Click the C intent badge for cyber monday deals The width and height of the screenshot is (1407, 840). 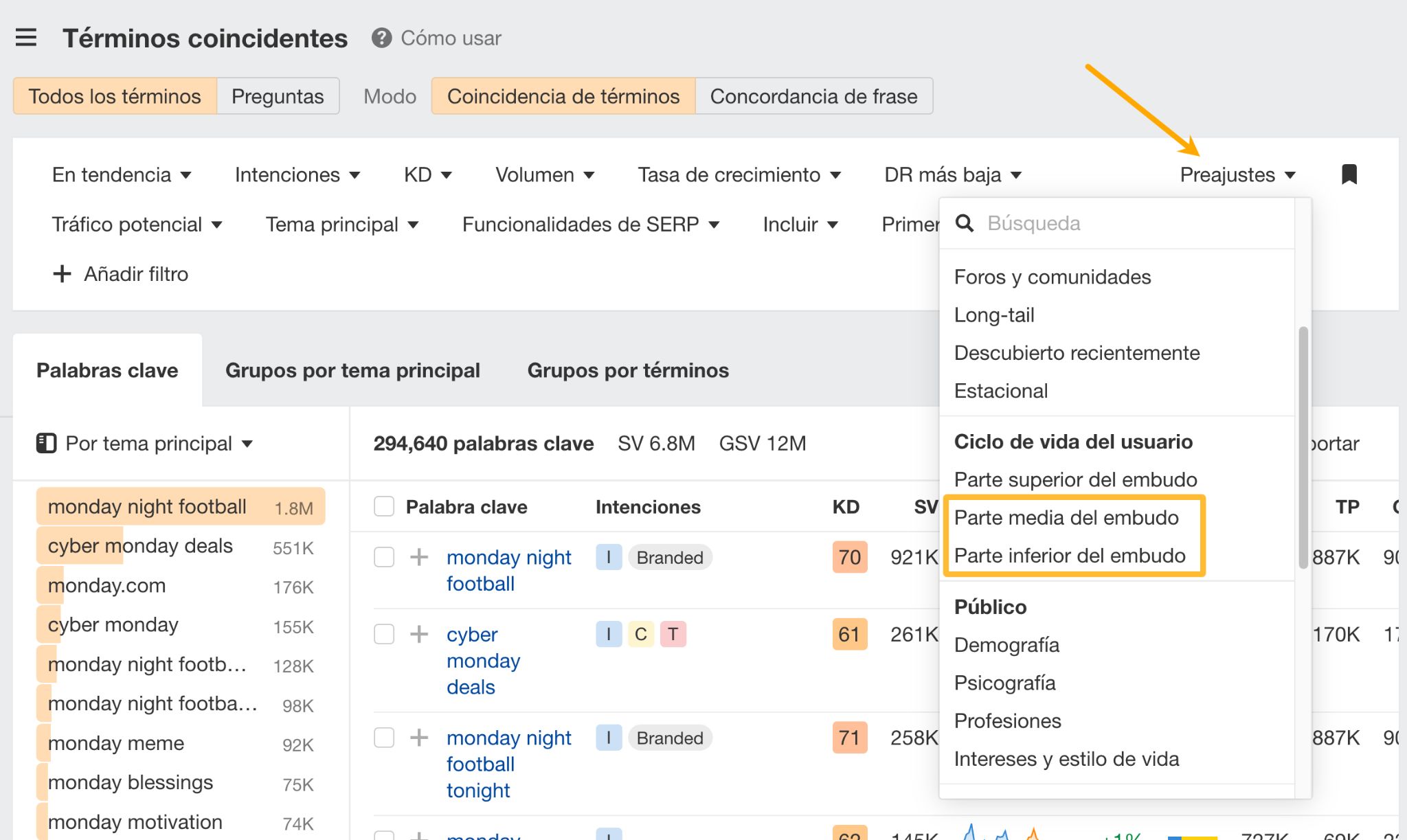641,634
